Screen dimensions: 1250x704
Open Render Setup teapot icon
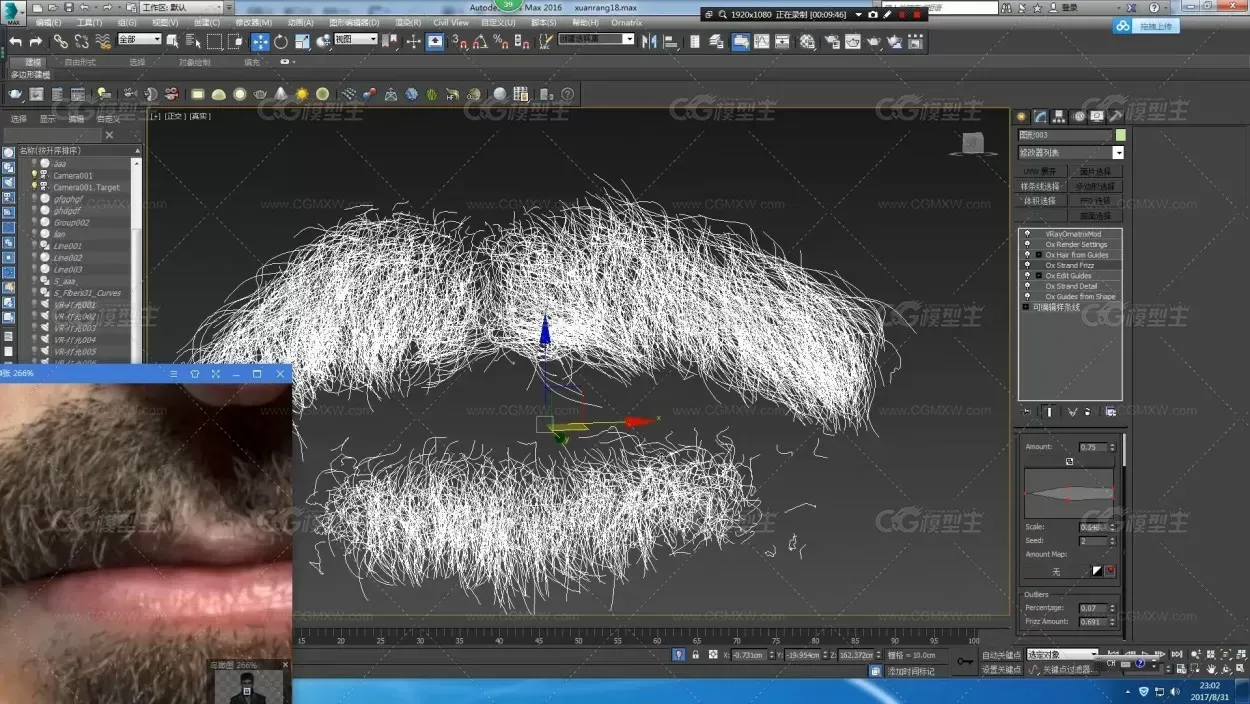coord(832,41)
